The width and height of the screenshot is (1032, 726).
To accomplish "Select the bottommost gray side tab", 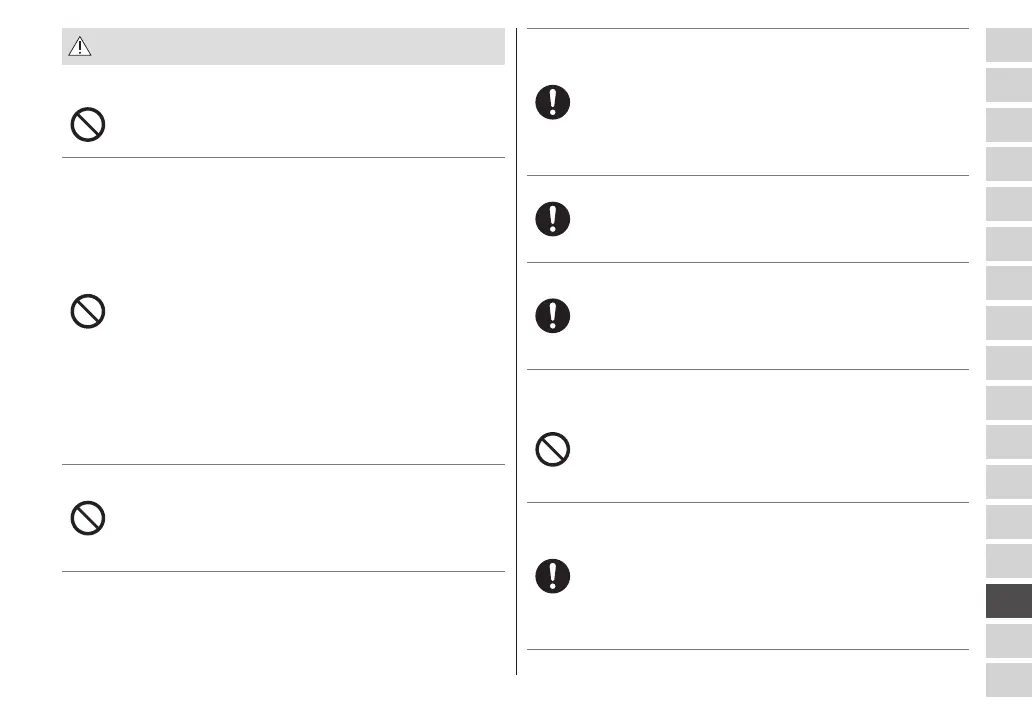I will 1008,680.
